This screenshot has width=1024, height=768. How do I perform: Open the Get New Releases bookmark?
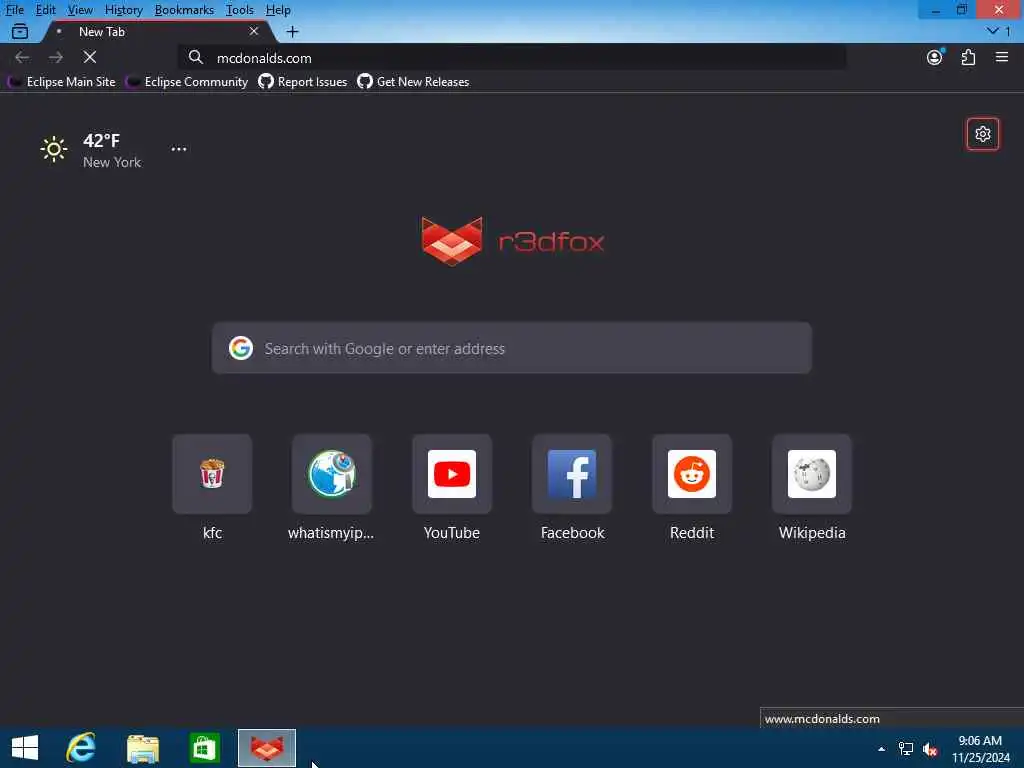pos(413,82)
